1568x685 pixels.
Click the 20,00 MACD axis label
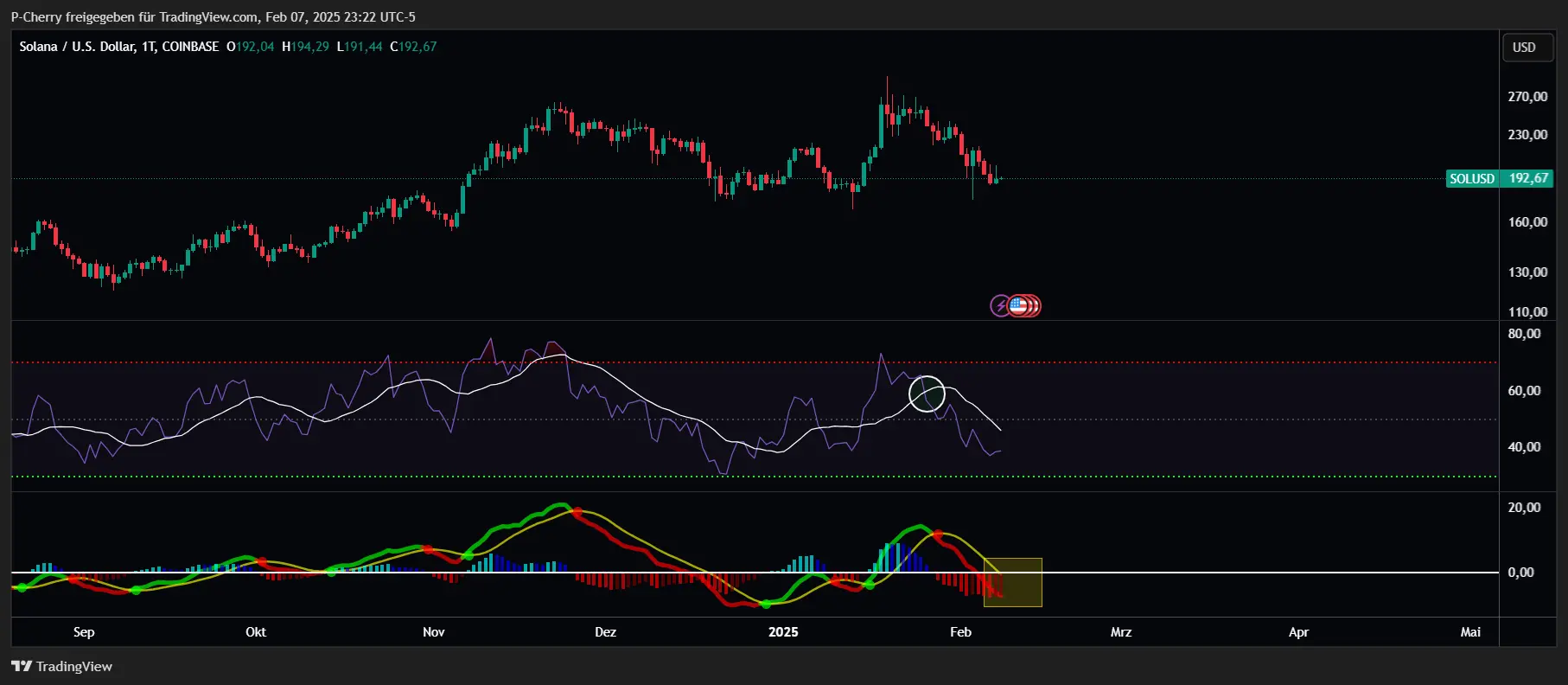coord(1524,508)
